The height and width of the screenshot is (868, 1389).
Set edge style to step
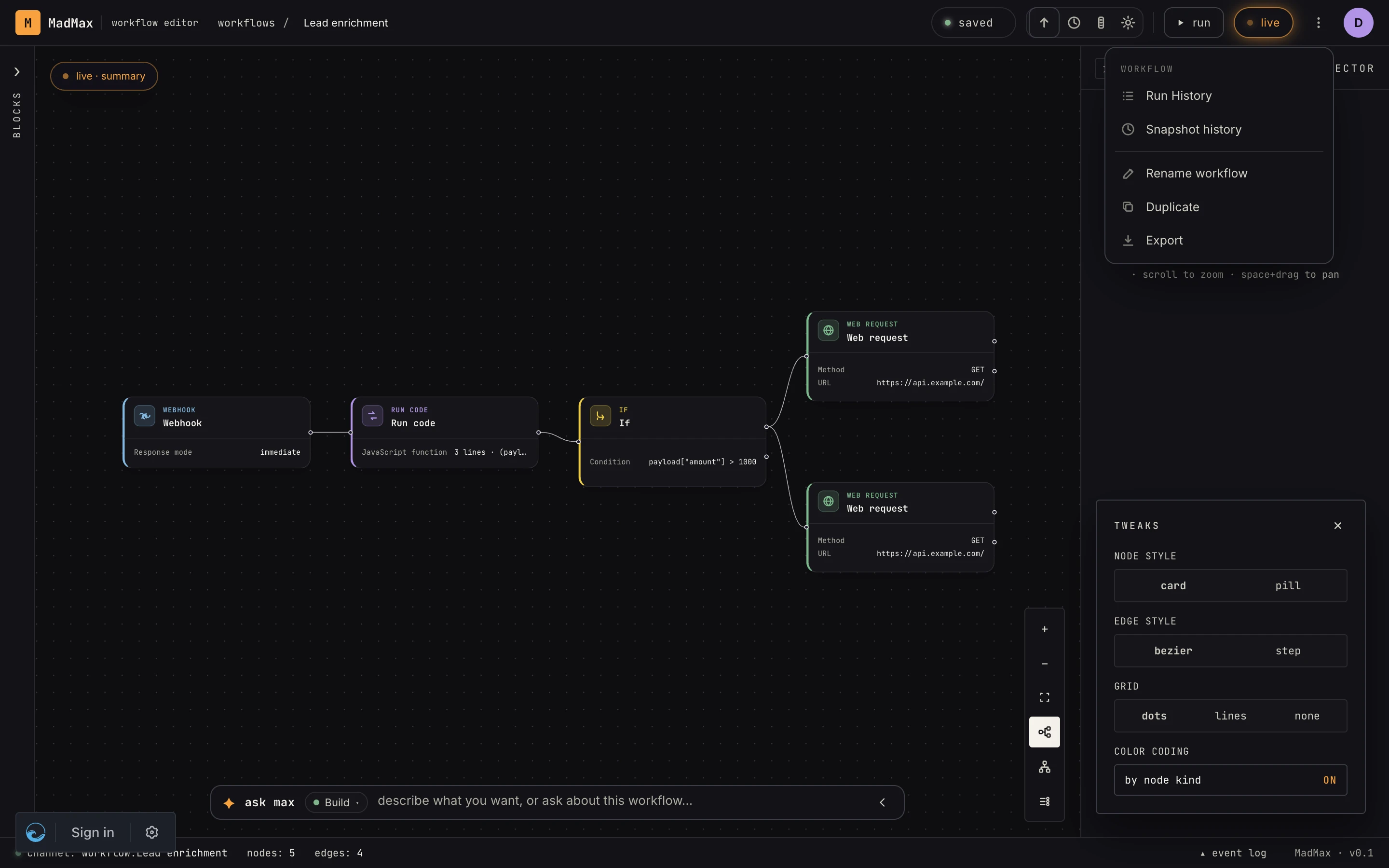(1288, 651)
